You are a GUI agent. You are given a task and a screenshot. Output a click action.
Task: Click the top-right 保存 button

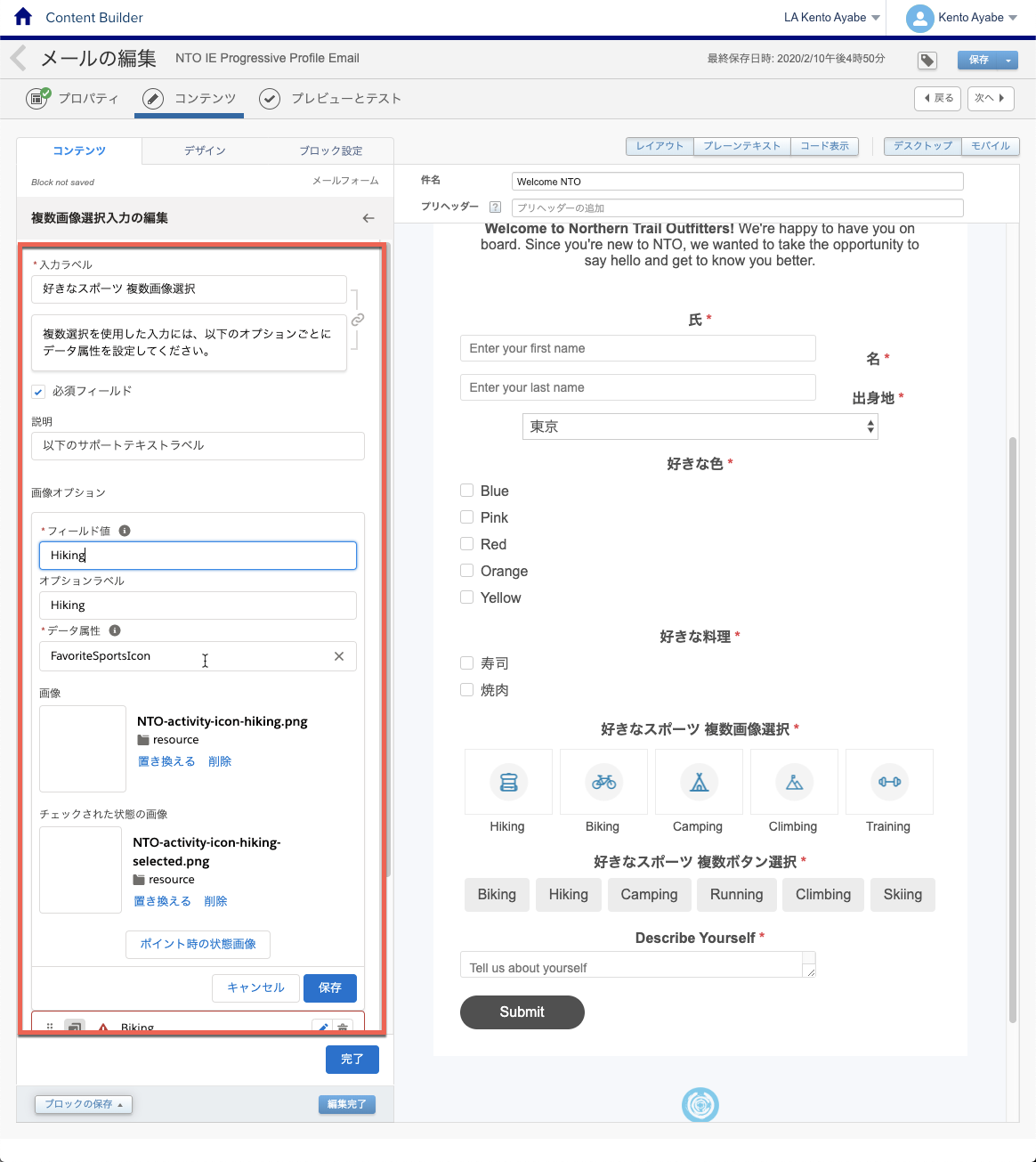[x=979, y=60]
